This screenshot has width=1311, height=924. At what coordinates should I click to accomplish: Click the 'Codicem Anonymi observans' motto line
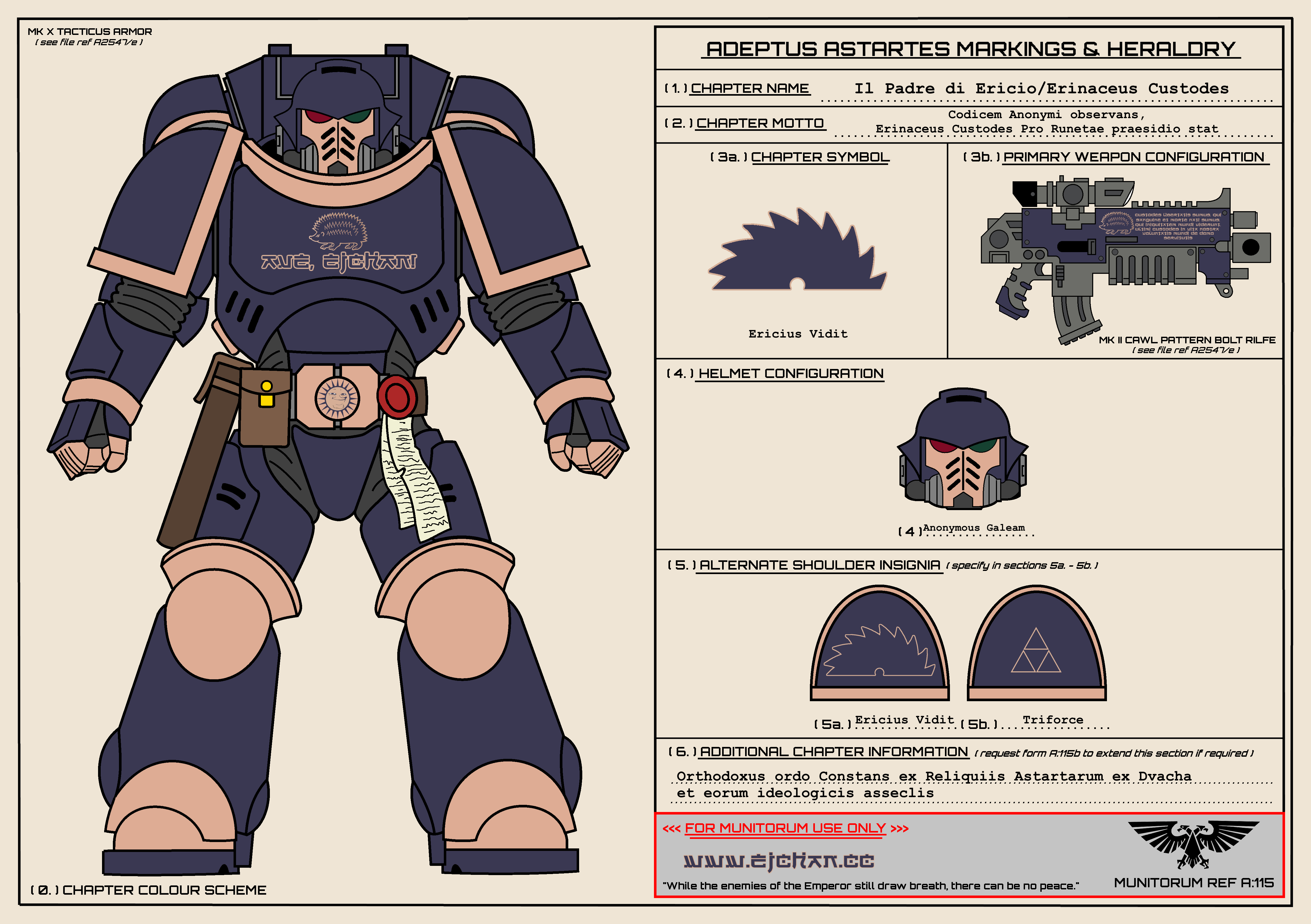1046,115
